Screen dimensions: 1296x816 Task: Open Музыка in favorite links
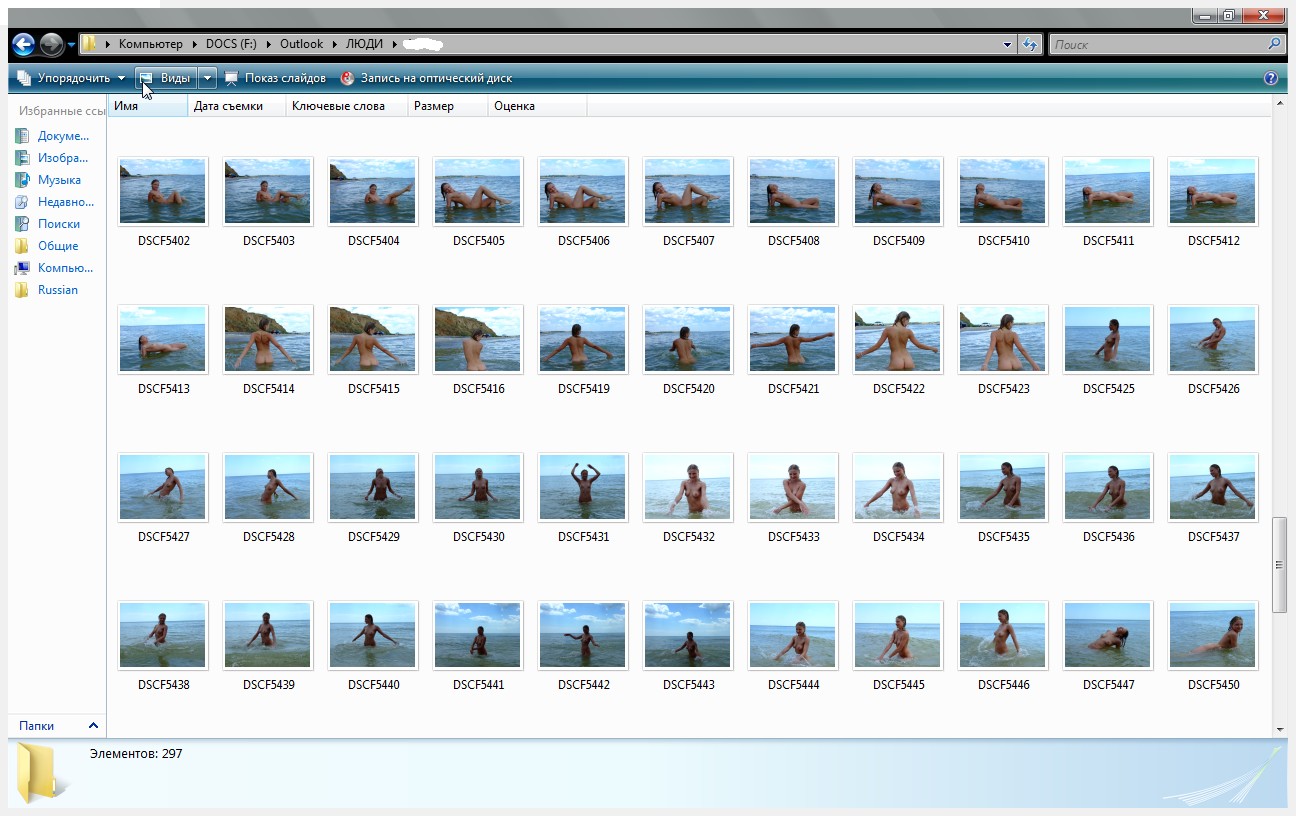pyautogui.click(x=58, y=180)
